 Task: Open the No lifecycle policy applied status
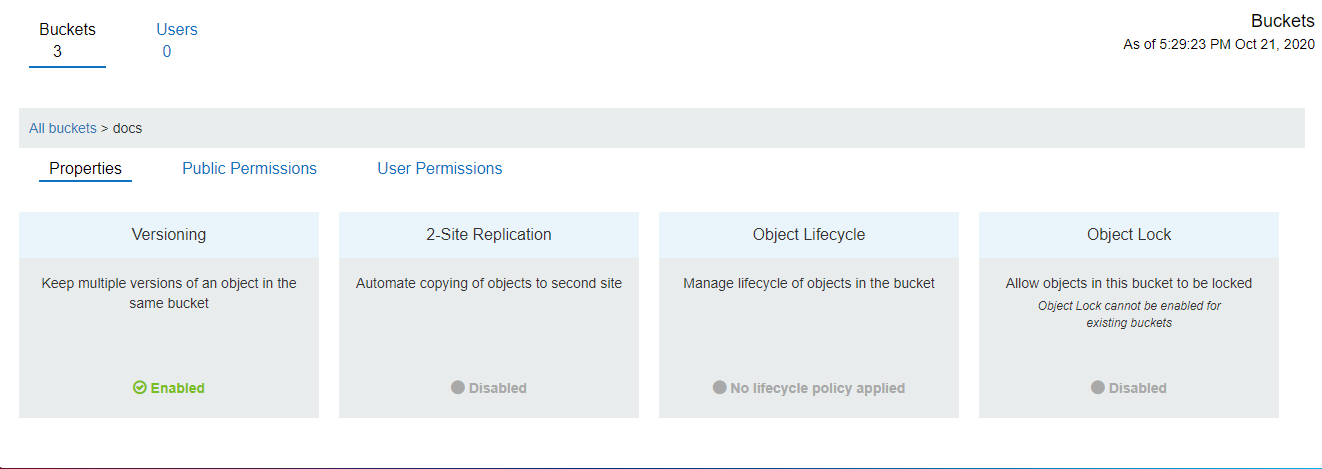tap(817, 388)
